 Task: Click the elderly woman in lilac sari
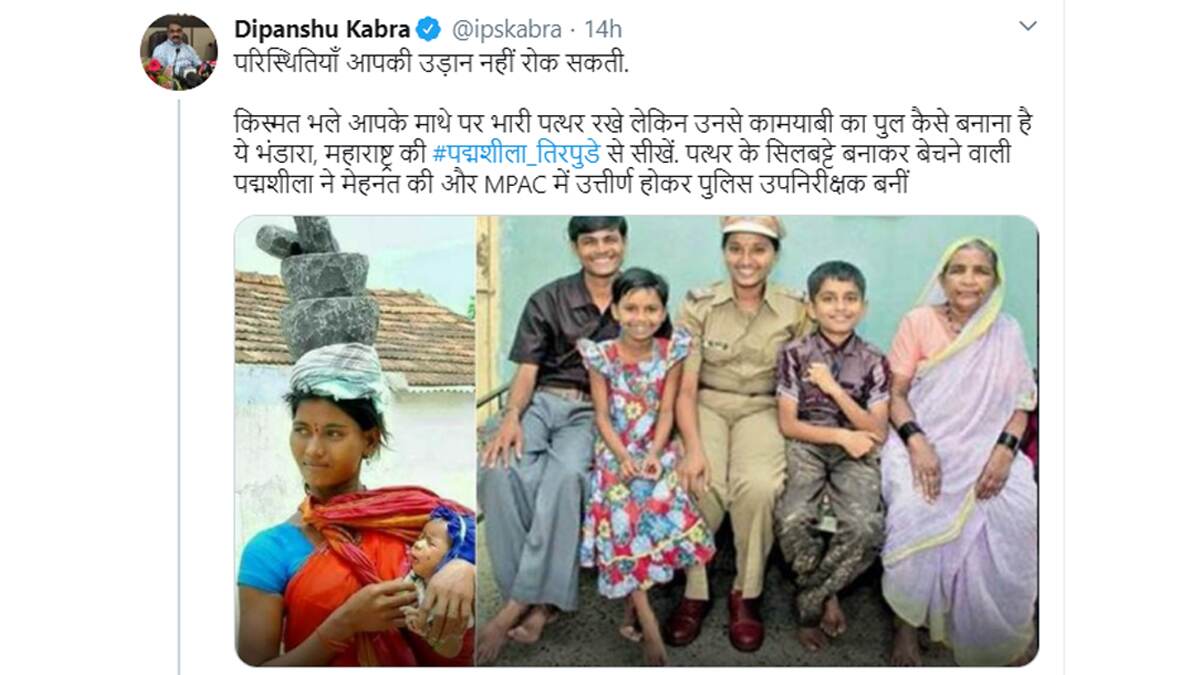click(960, 450)
